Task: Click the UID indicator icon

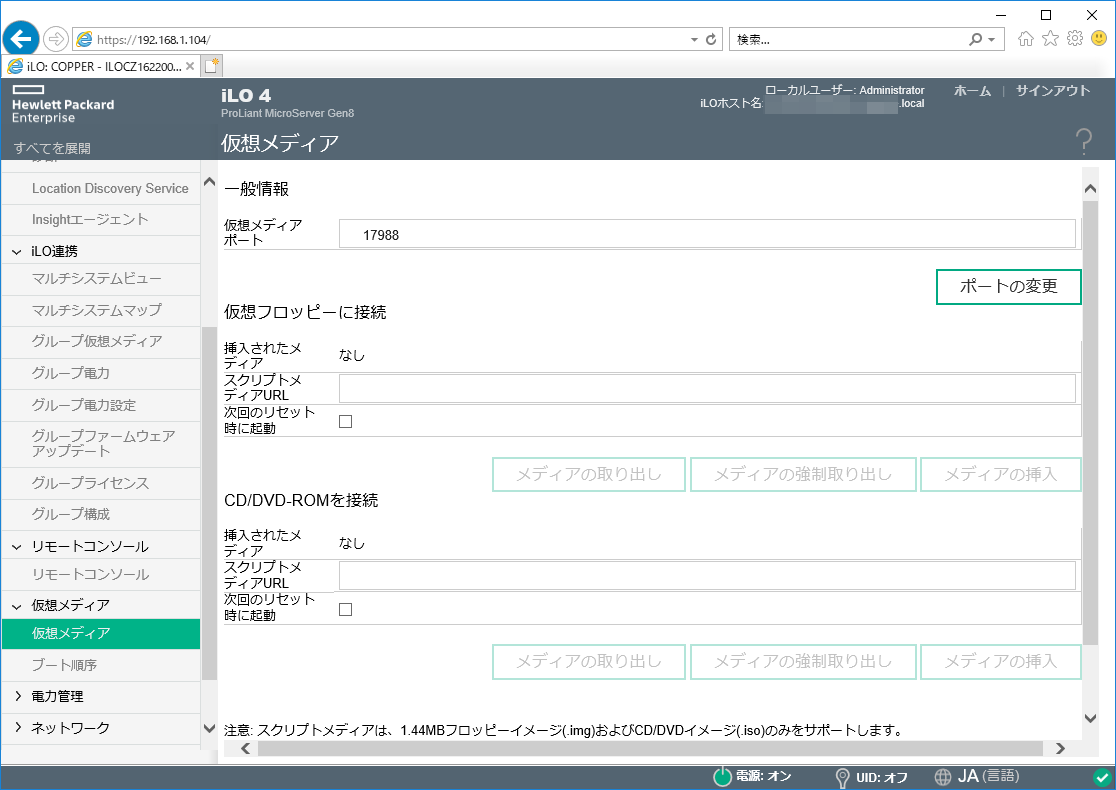Action: [843, 777]
